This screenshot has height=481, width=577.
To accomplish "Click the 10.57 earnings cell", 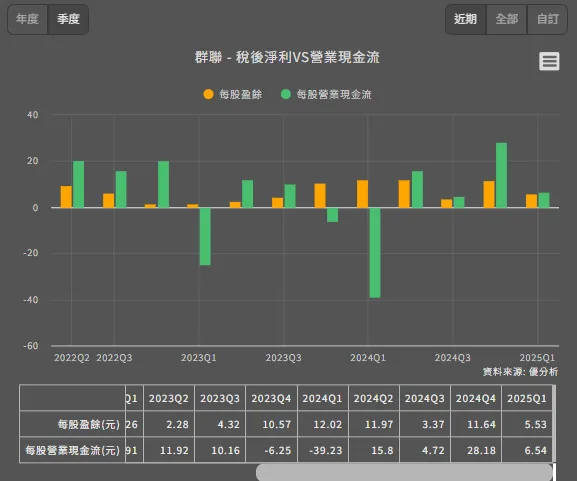I will pos(271,424).
